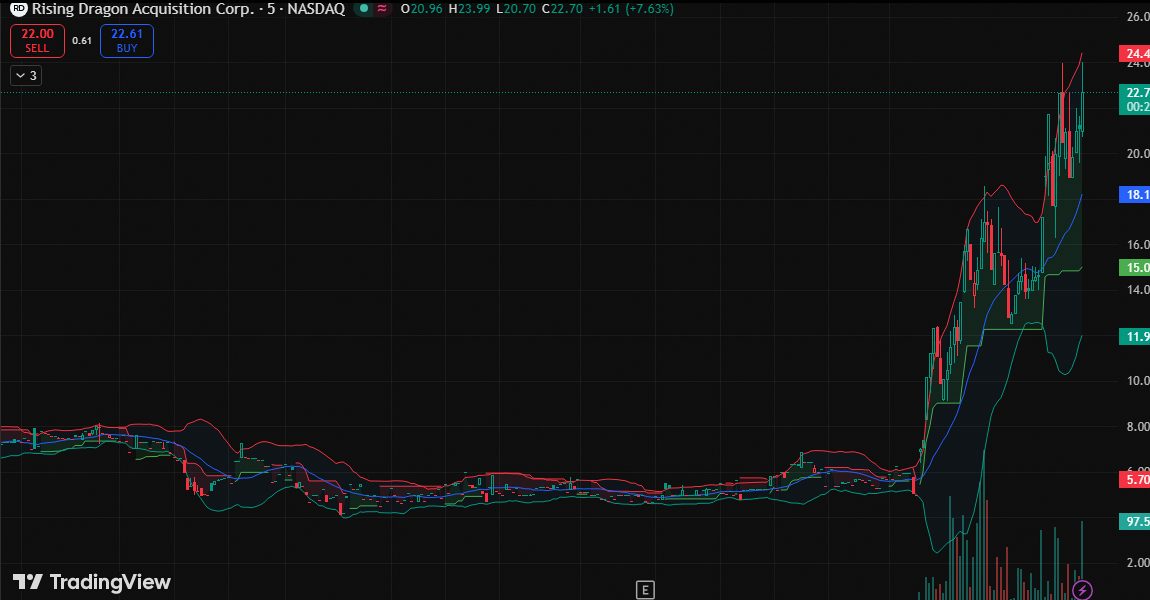The width and height of the screenshot is (1150, 600).
Task: Click the +1.61 (+7.63%) change text
Action: click(631, 9)
